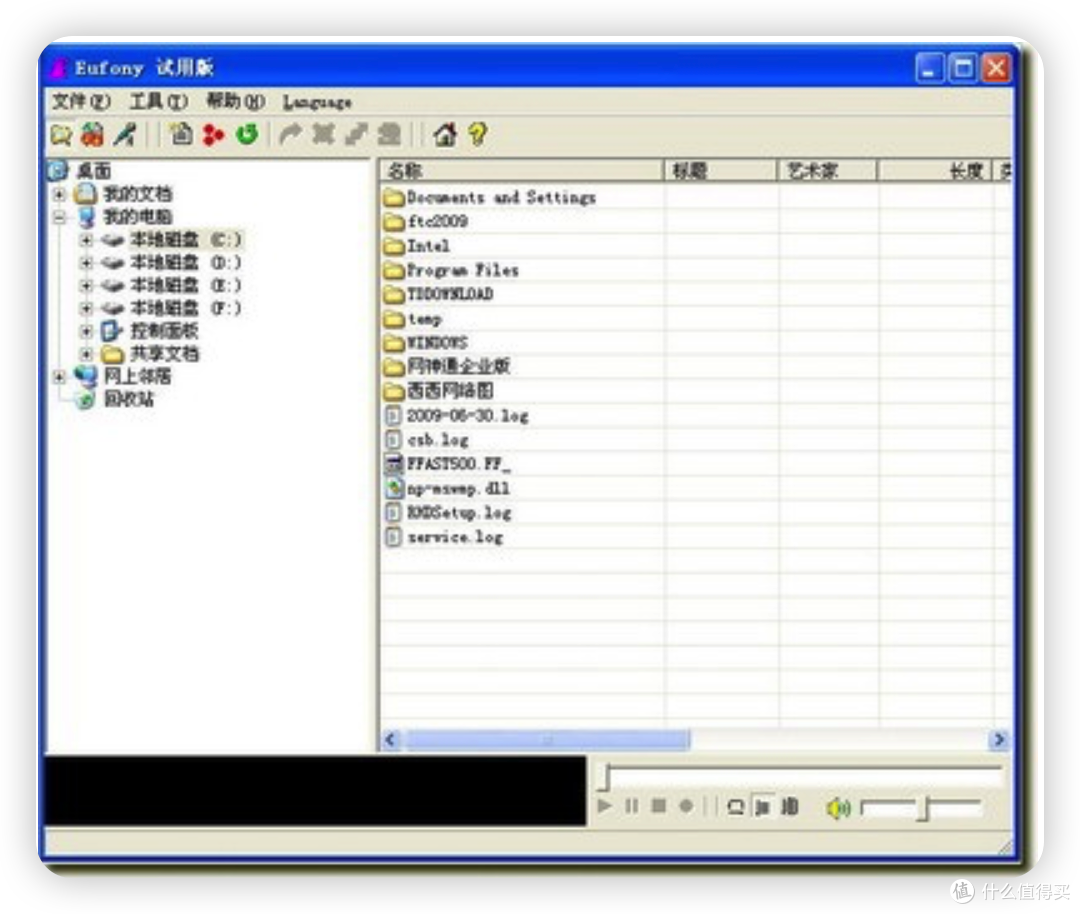Click the red dots toolbar icon
The height and width of the screenshot is (914, 1080).
(x=214, y=135)
